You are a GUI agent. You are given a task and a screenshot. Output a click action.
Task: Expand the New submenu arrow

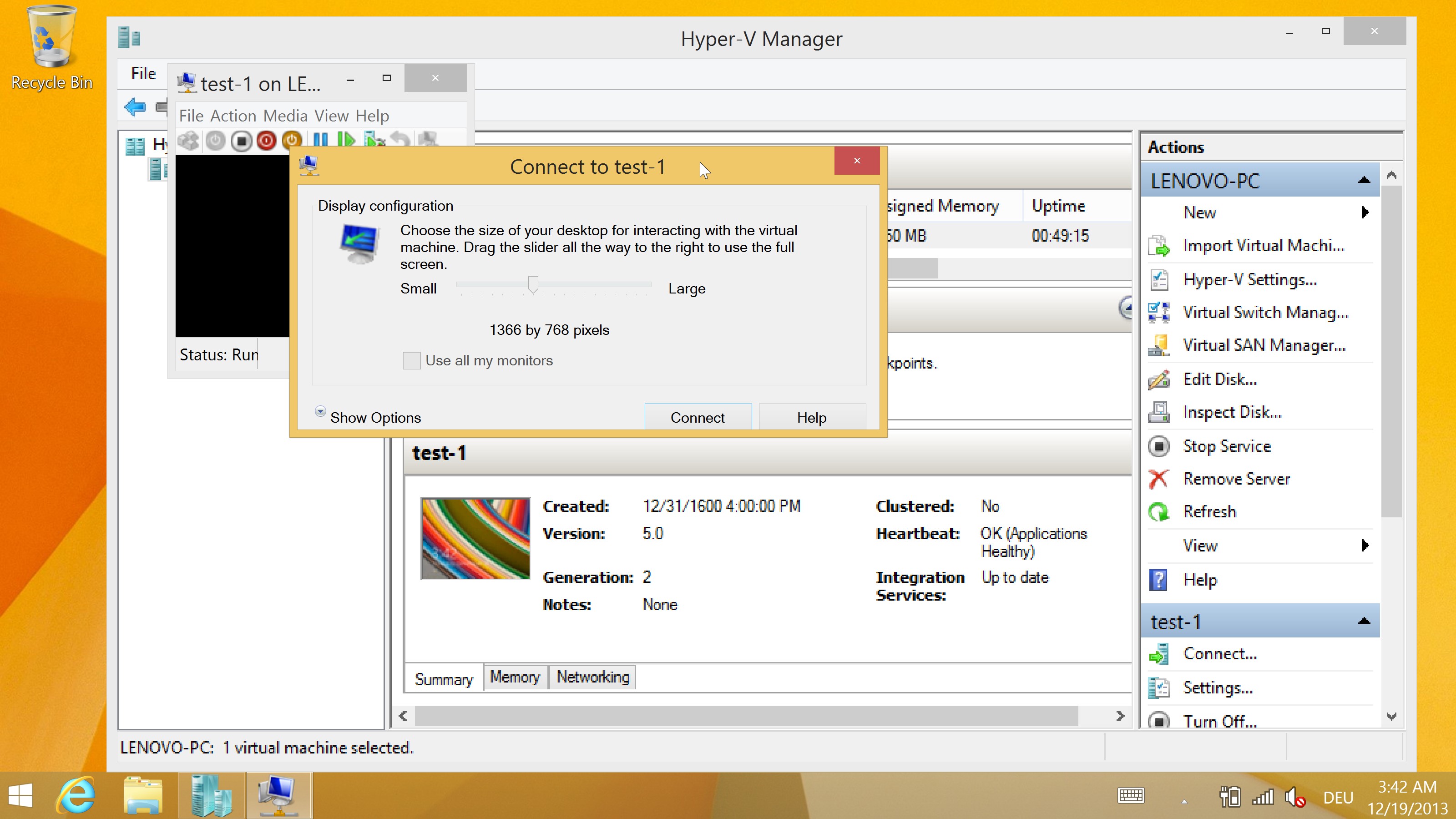1365,212
